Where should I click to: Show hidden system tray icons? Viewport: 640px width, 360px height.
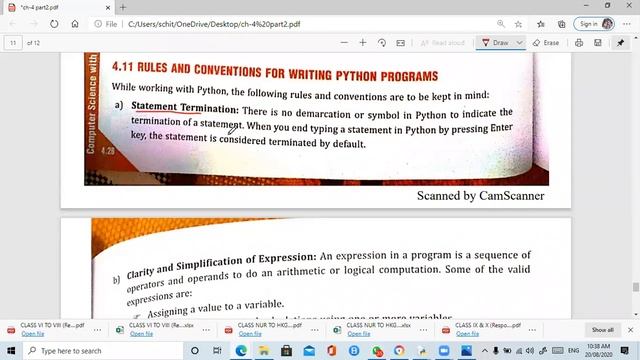[484, 351]
